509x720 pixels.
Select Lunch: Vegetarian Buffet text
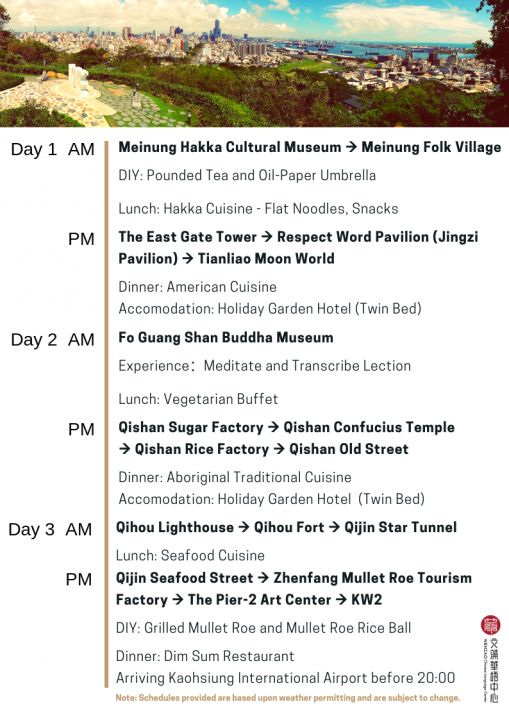(x=198, y=399)
